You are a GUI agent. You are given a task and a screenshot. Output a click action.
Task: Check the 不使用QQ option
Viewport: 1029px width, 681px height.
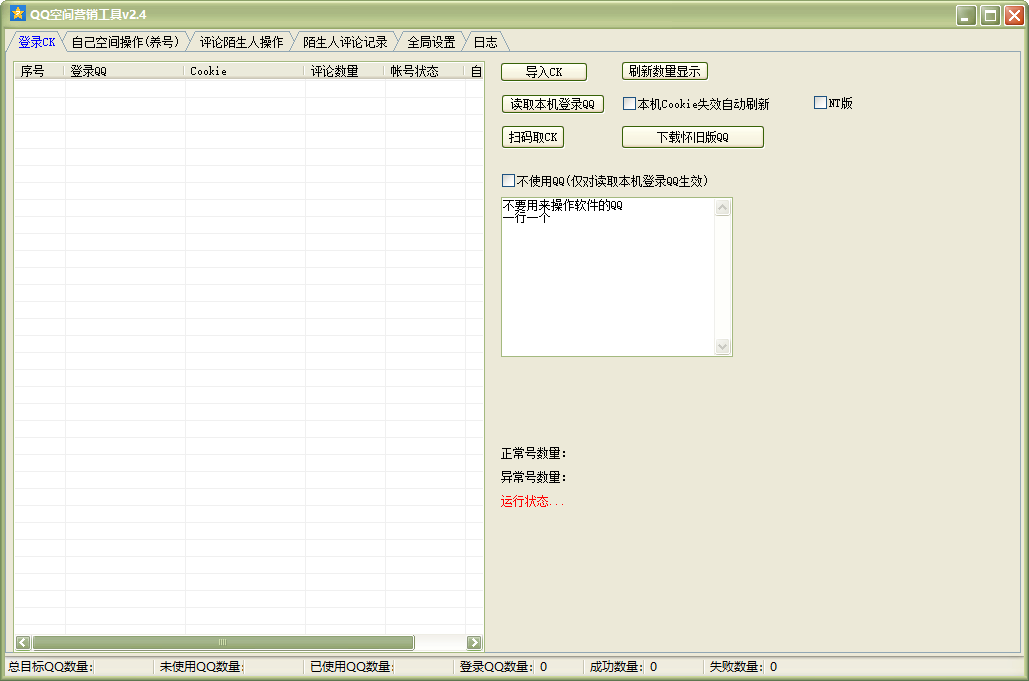[508, 180]
